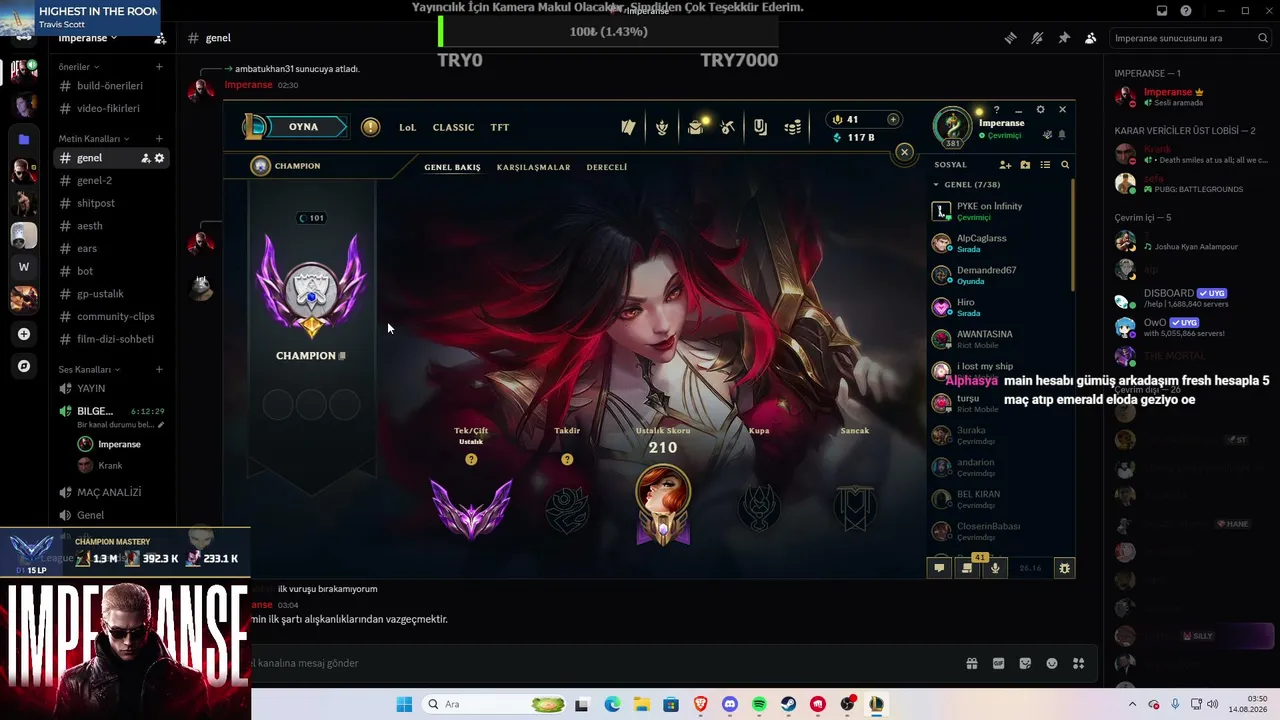The image size is (1280, 720).
Task: Select friend AlpCaglarss in the list
Action: [1000, 243]
